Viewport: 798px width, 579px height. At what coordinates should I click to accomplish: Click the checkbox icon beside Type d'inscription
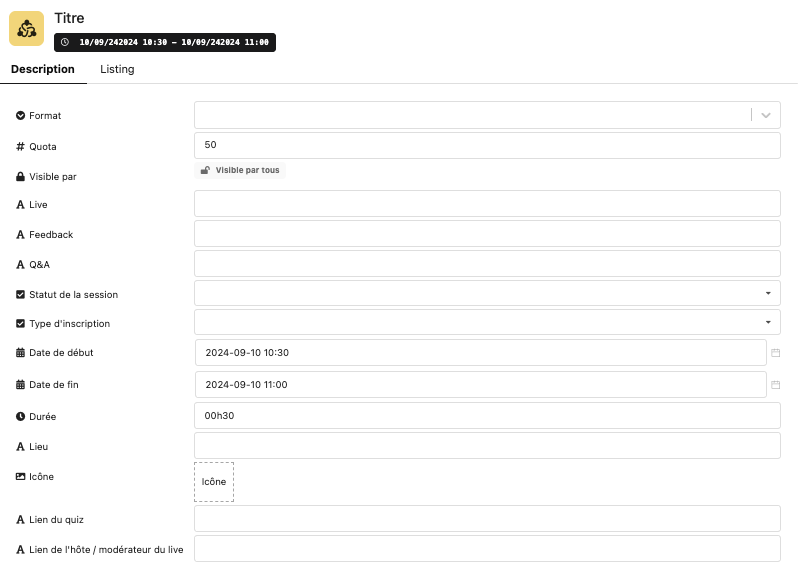pos(20,324)
